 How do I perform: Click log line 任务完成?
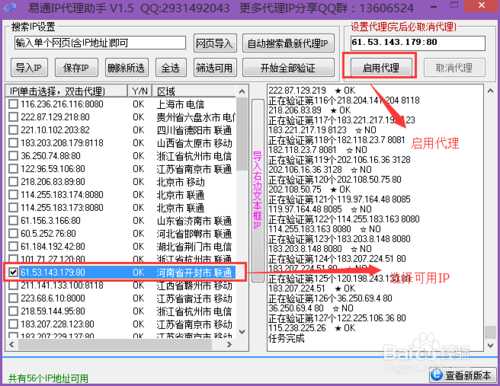286,338
